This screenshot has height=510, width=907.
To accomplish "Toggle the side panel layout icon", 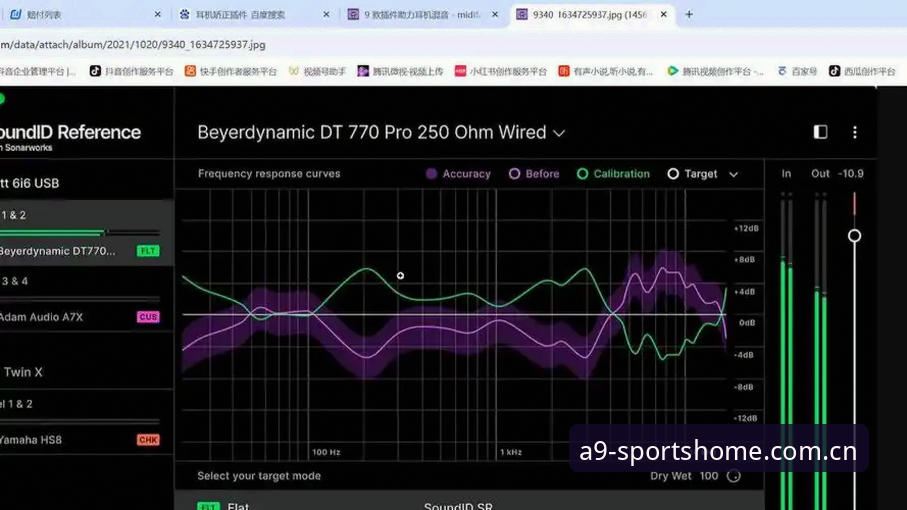I will point(820,132).
